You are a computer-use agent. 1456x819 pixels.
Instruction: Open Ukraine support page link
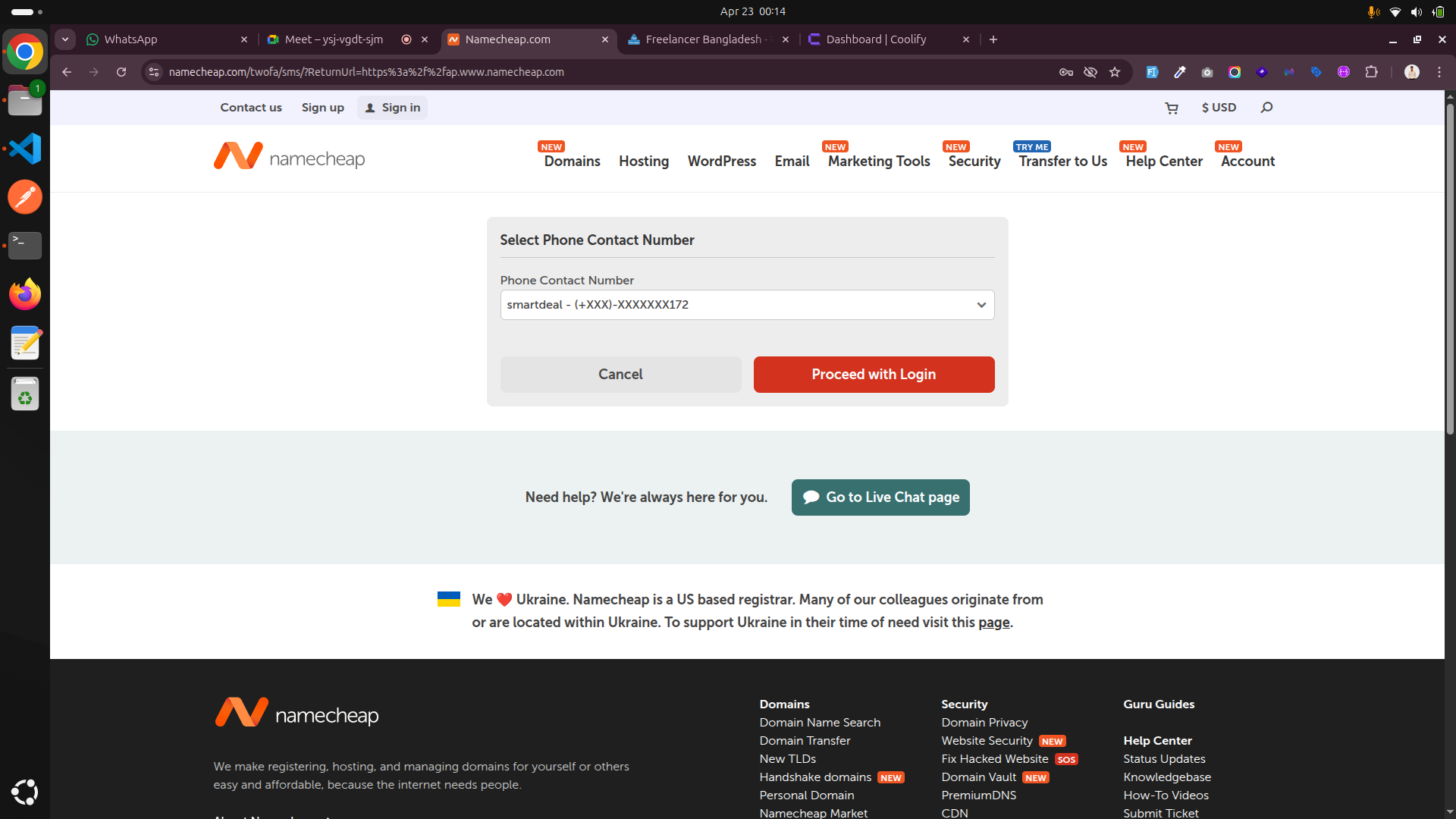click(x=993, y=623)
